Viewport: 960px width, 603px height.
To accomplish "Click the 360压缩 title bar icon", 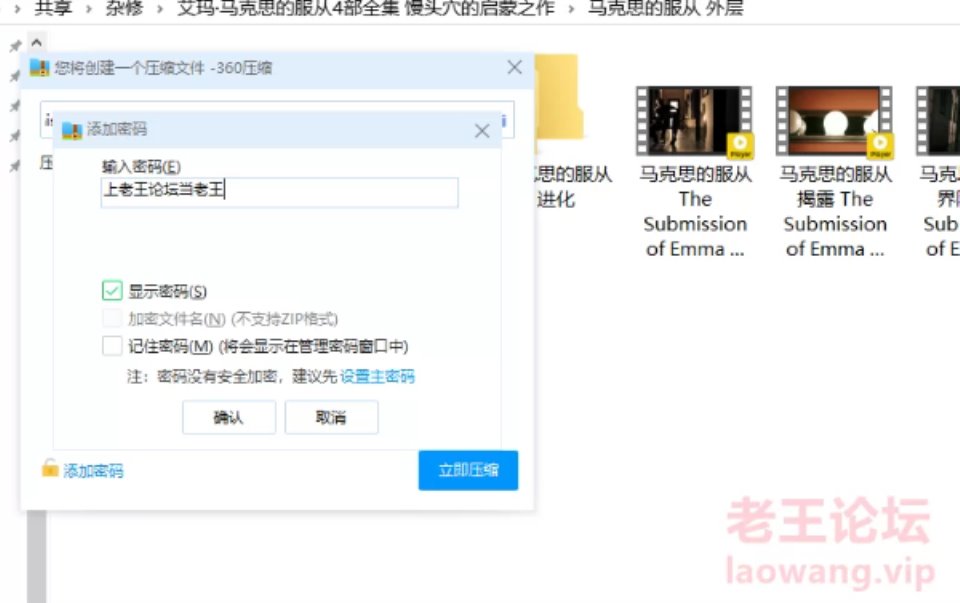I will coord(39,67).
